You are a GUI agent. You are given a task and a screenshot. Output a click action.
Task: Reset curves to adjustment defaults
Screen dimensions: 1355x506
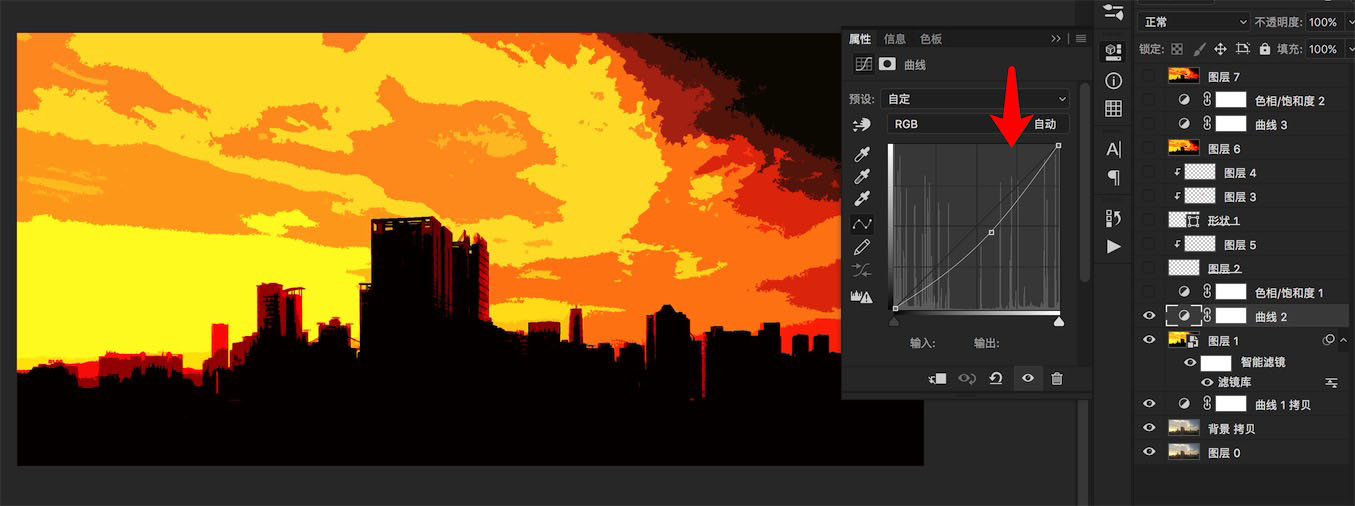(996, 379)
